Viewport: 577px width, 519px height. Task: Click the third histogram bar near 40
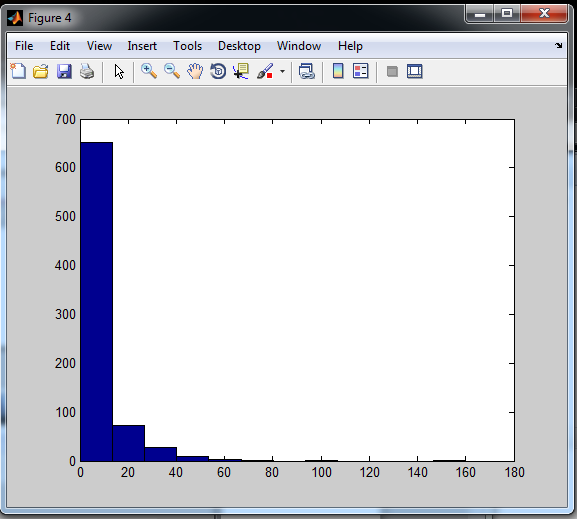coord(160,454)
